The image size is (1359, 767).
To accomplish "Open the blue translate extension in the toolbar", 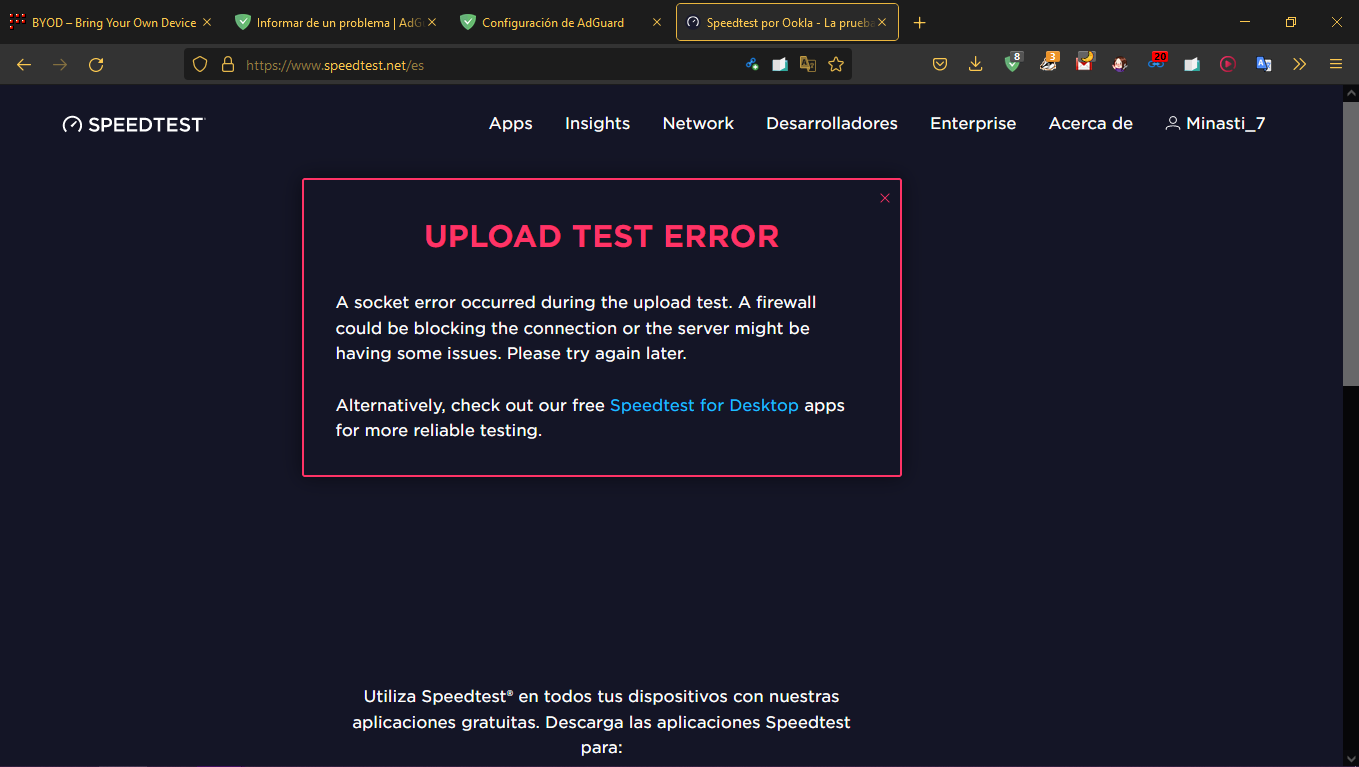I will coord(1264,64).
